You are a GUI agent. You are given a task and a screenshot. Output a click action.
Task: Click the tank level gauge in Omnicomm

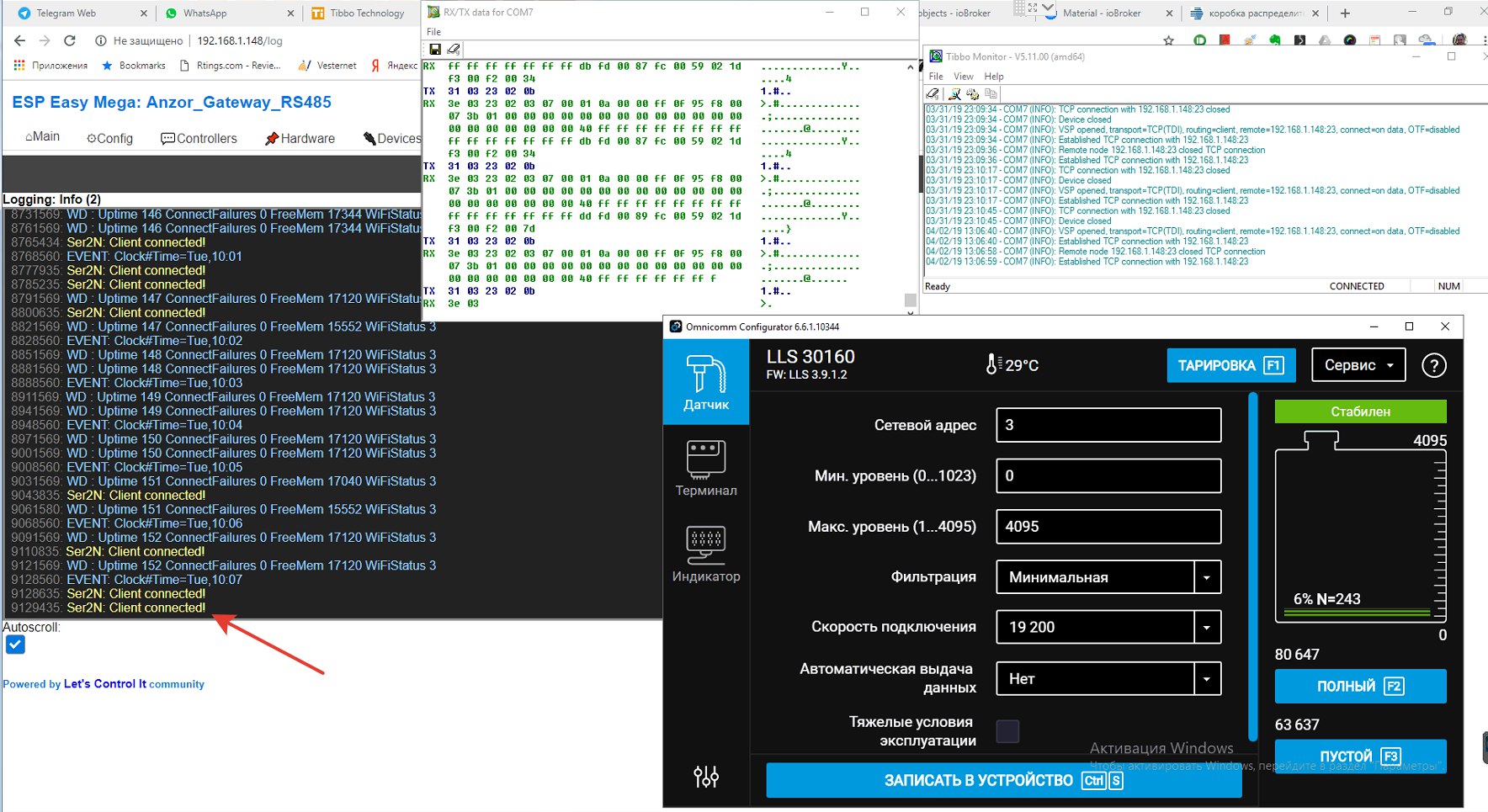pos(1360,527)
